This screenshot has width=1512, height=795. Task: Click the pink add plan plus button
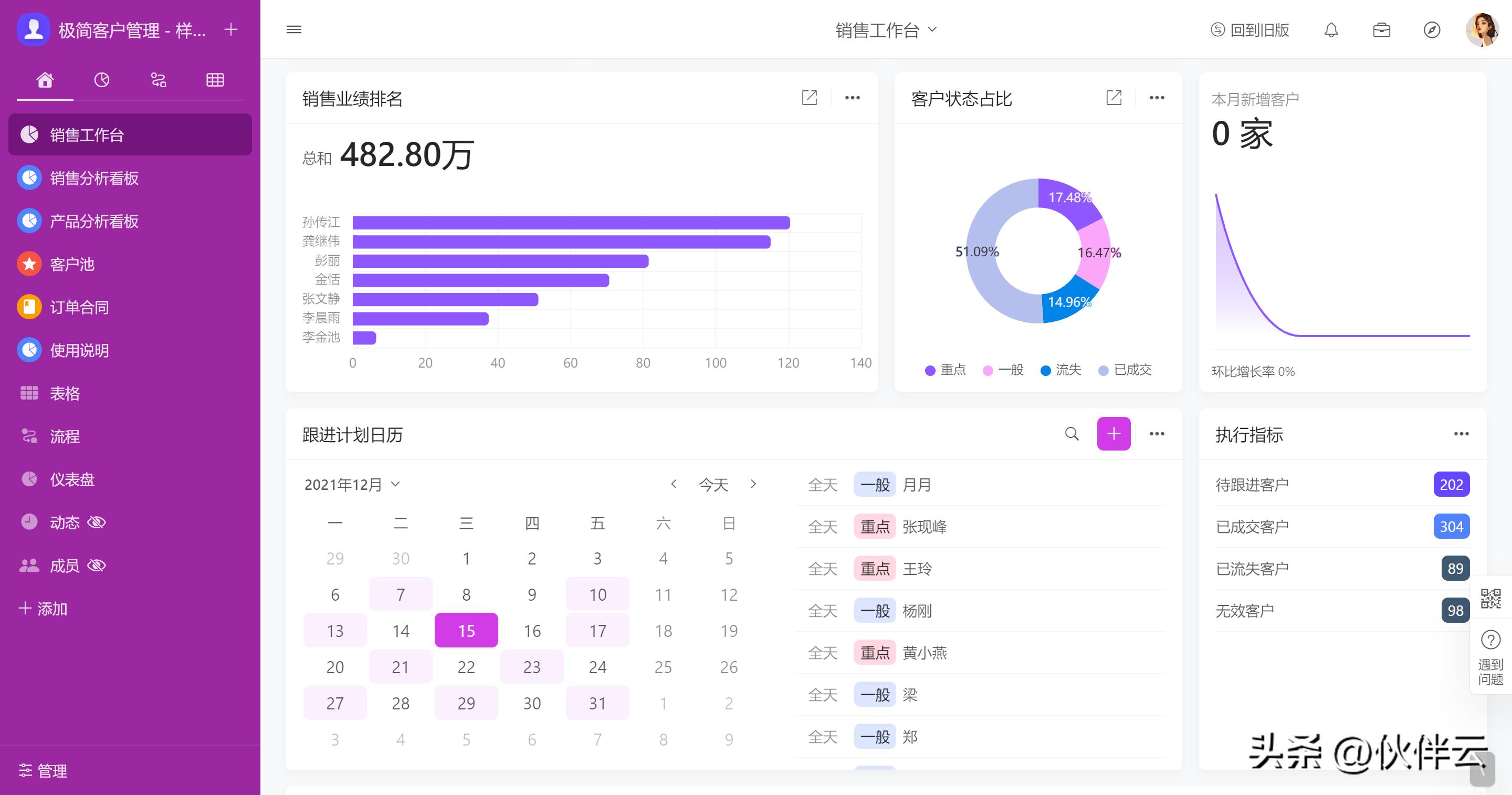pyautogui.click(x=1114, y=434)
